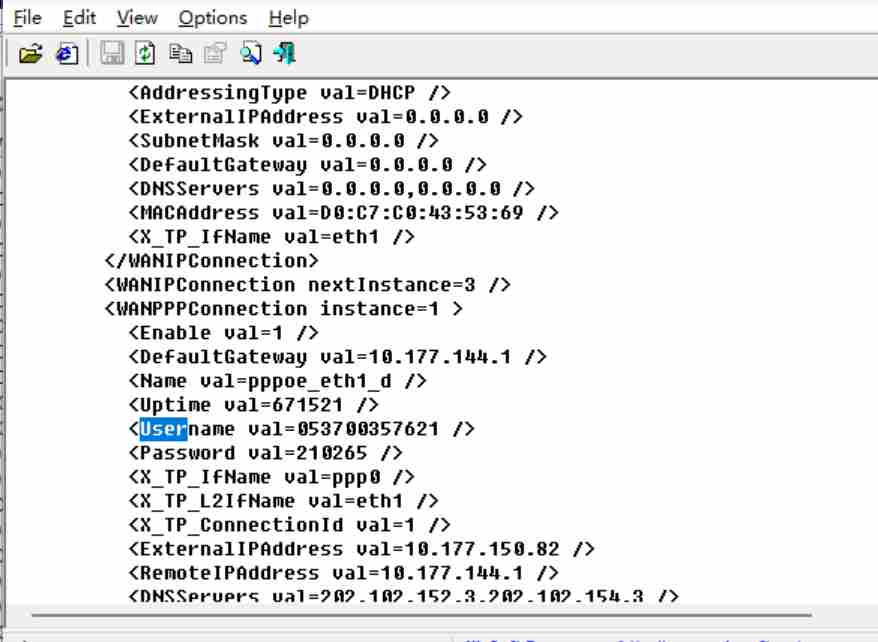Image resolution: width=878 pixels, height=642 pixels.
Task: Open the grayed-out properties icon
Action: click(215, 54)
